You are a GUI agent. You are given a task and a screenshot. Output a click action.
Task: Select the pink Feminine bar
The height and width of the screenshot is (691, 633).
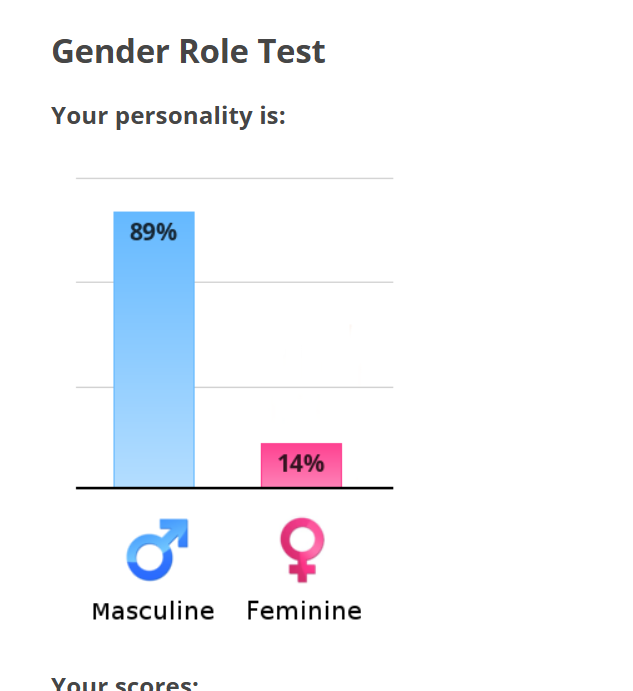click(x=302, y=465)
